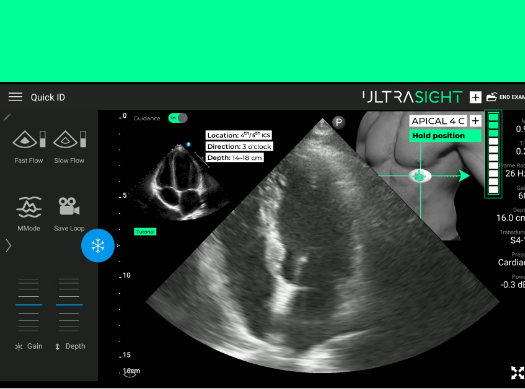The image size is (525, 389).
Task: Expand the left panel with chevron arrow
Action: (8, 246)
